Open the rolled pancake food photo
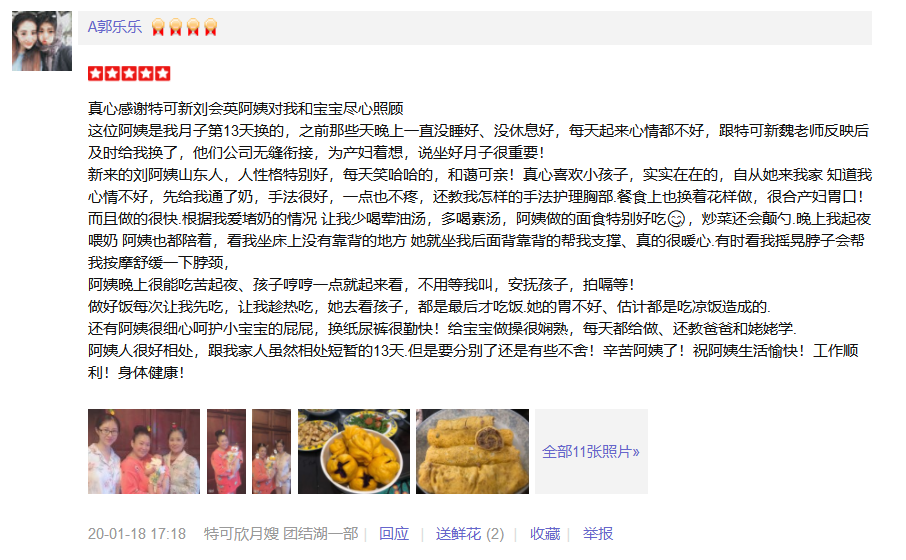Image resolution: width=906 pixels, height=560 pixels. pos(472,451)
